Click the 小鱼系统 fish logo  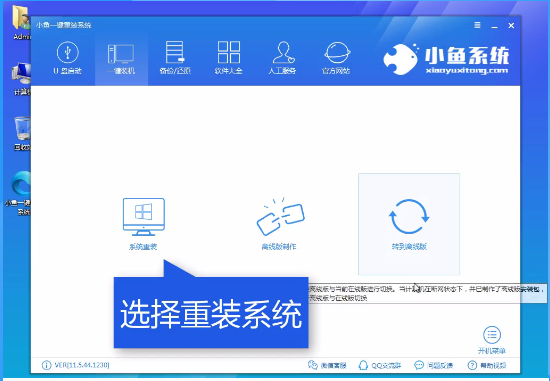click(401, 59)
